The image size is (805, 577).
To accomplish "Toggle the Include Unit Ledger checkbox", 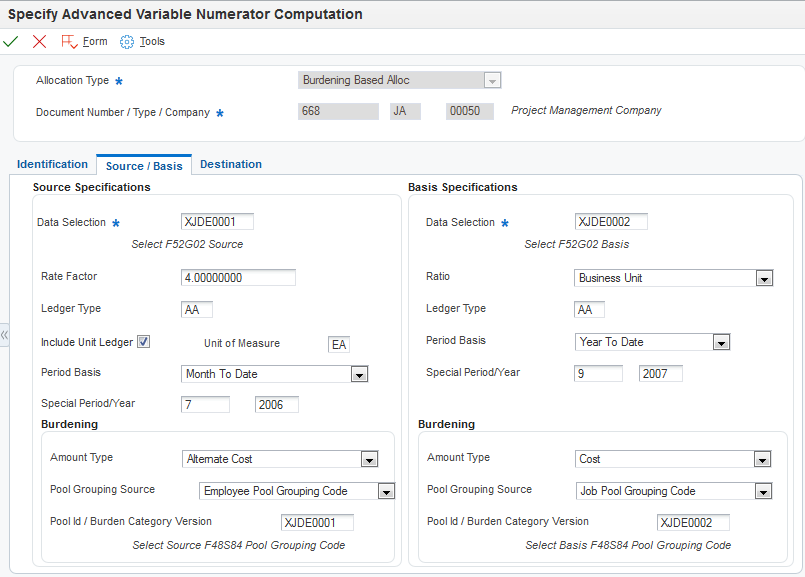I will click(143, 342).
